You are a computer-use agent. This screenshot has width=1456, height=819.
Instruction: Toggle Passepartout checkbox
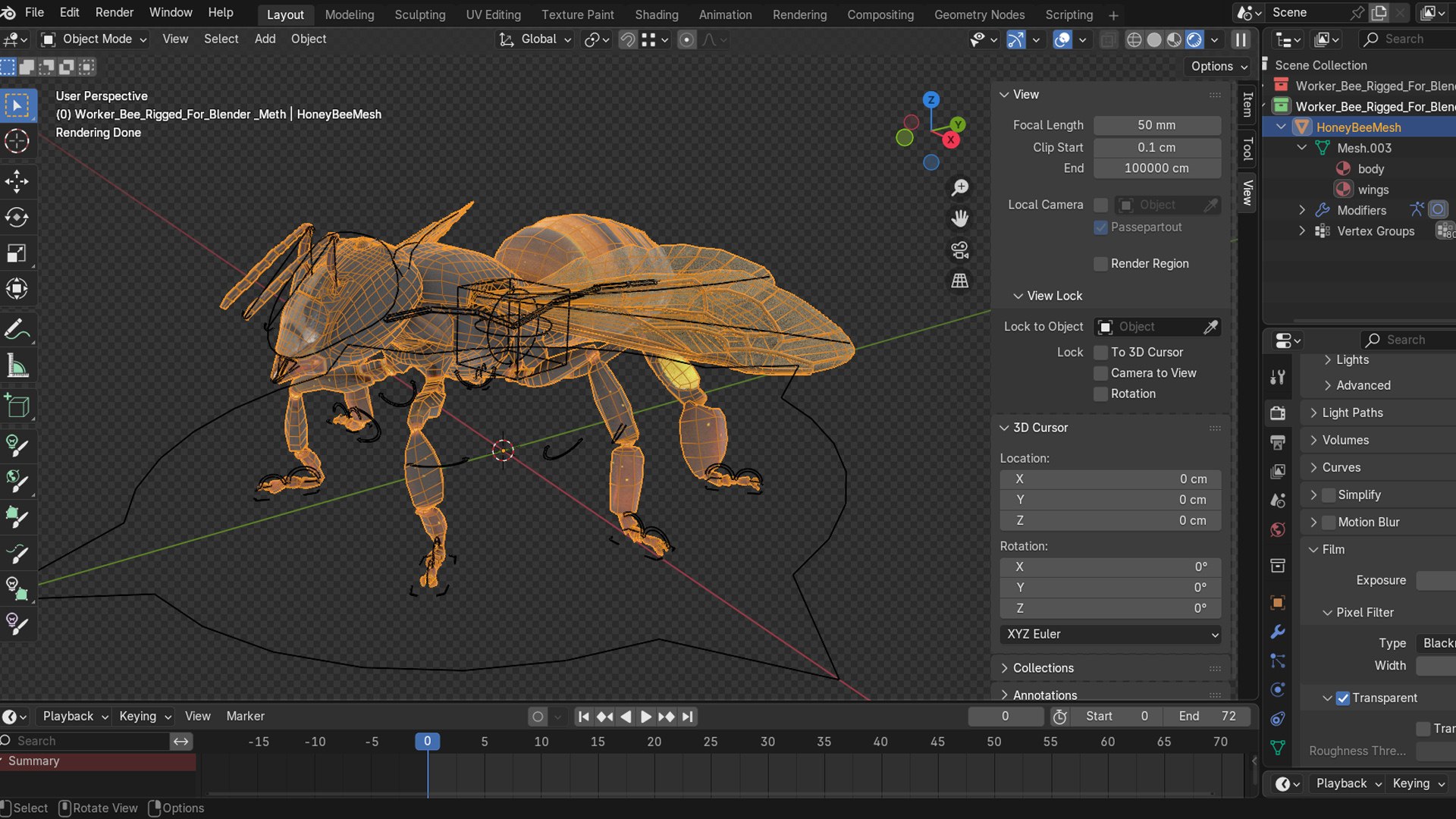1100,227
